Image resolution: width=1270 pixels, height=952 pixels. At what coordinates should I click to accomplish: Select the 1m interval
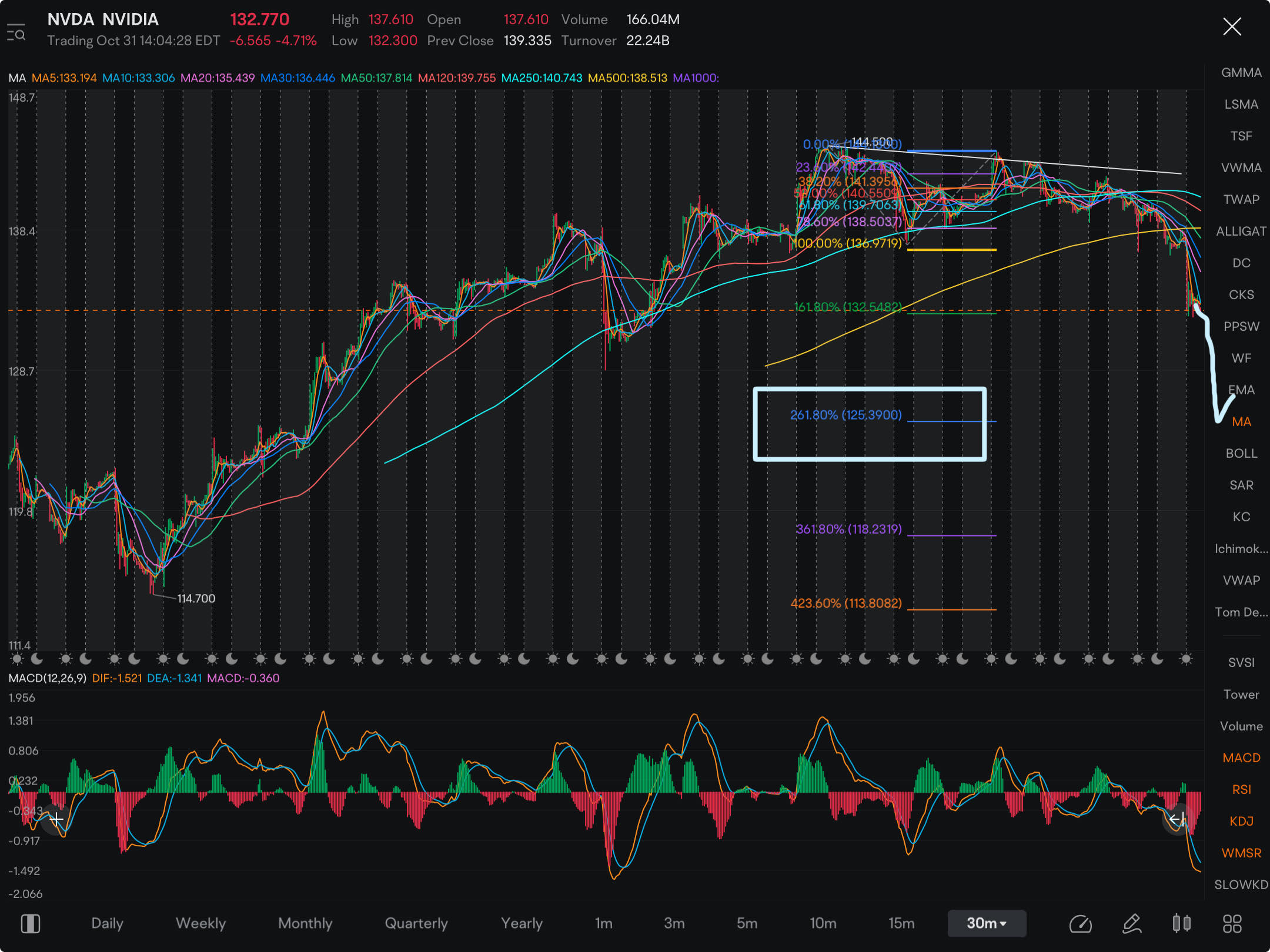pyautogui.click(x=604, y=923)
